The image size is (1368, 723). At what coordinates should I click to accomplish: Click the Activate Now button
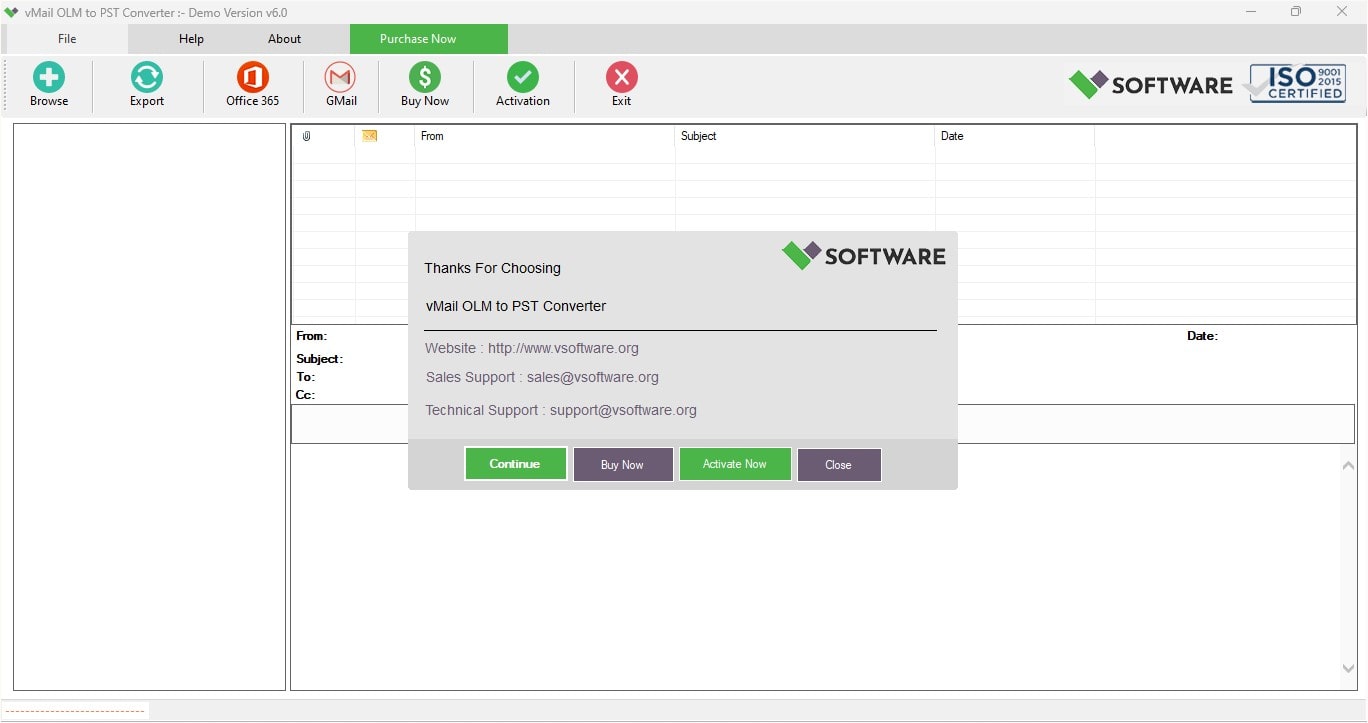tap(735, 464)
